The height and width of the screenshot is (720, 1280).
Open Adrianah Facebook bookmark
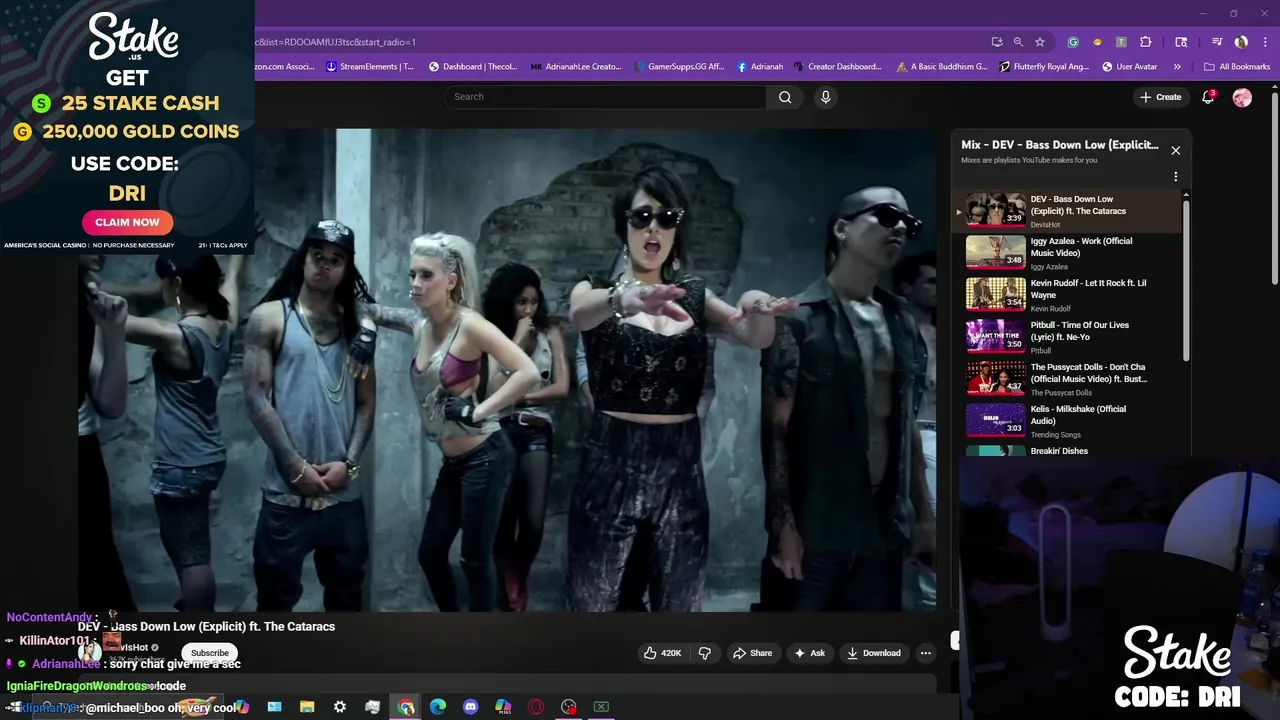coord(760,67)
